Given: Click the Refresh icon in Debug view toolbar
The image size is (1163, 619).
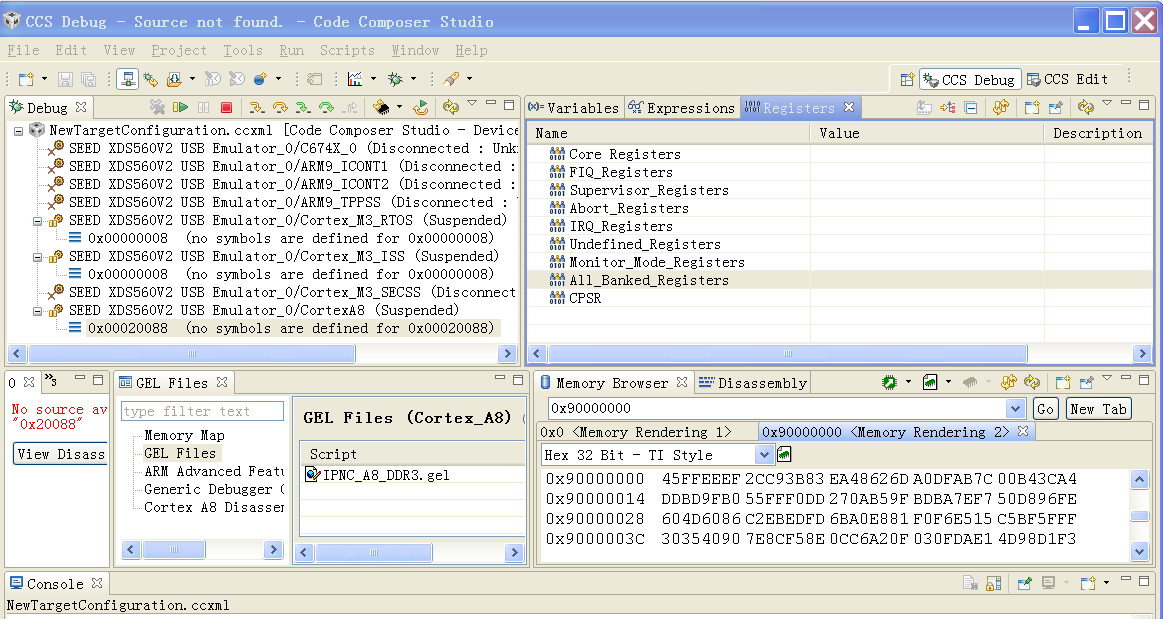Looking at the screenshot, I should pyautogui.click(x=451, y=107).
